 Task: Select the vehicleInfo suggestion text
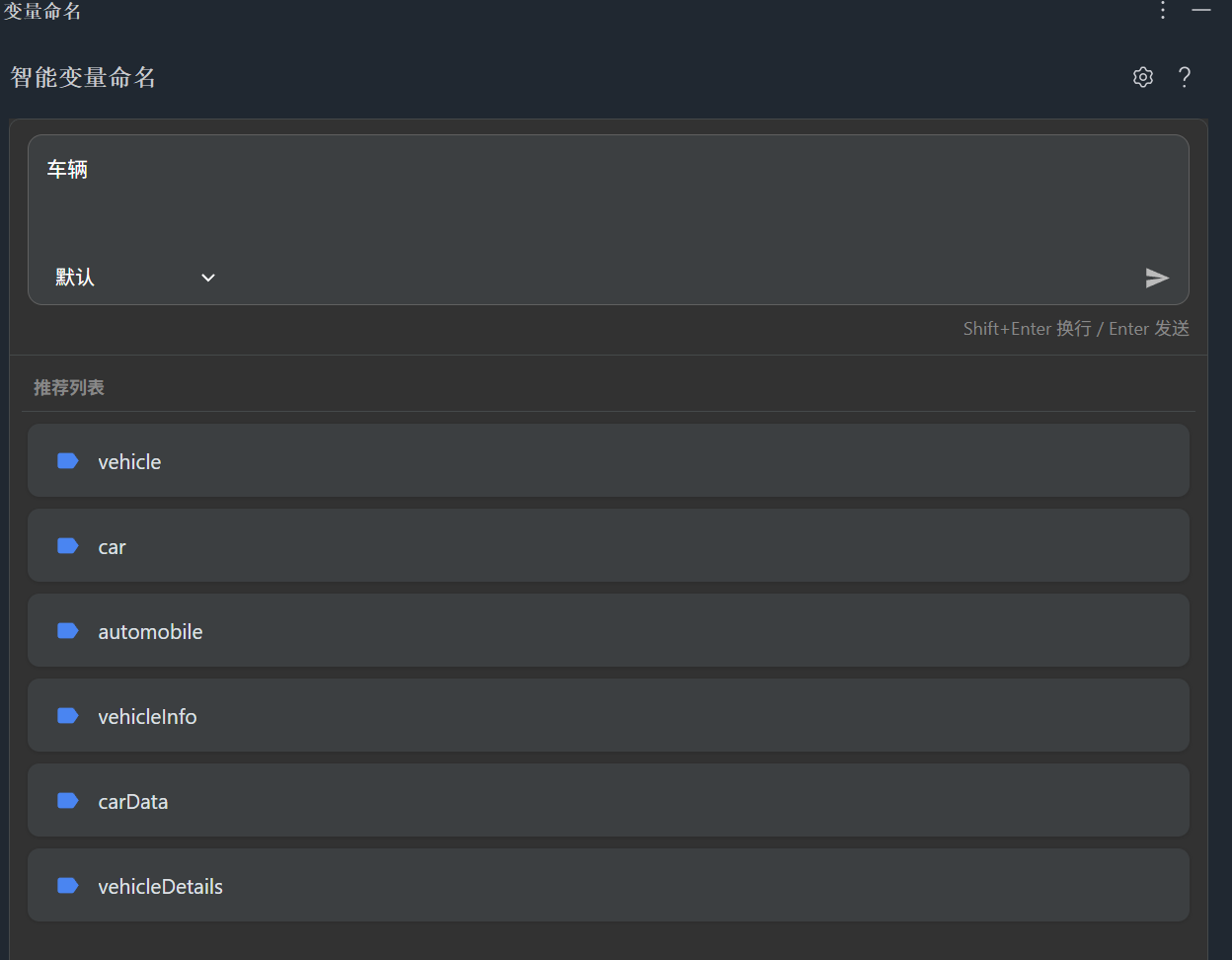coord(147,717)
